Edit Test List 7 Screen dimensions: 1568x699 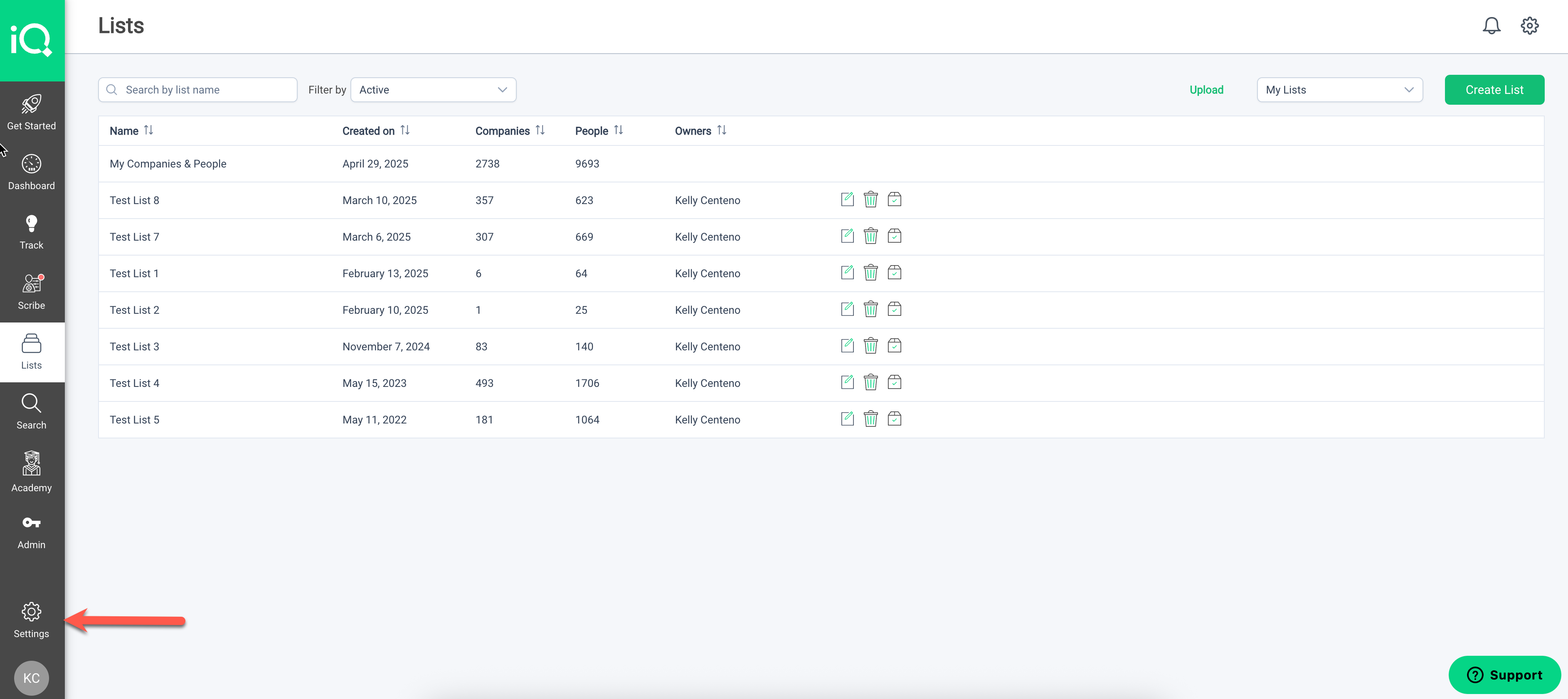coord(847,236)
